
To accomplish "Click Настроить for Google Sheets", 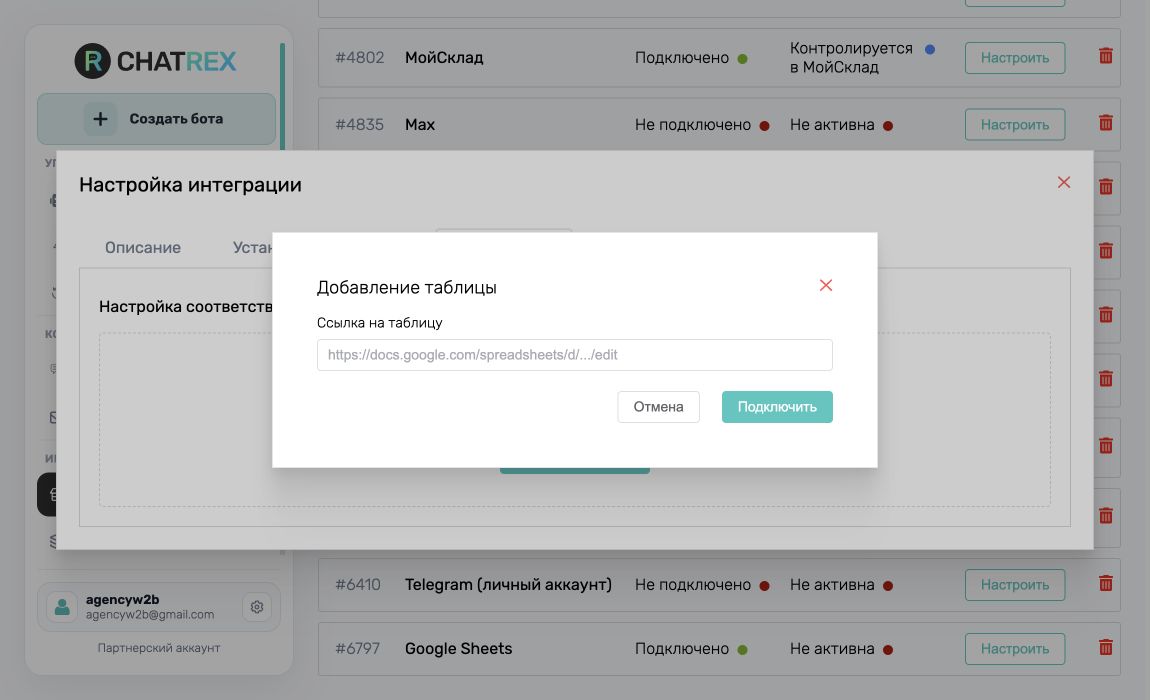I will tap(1014, 649).
